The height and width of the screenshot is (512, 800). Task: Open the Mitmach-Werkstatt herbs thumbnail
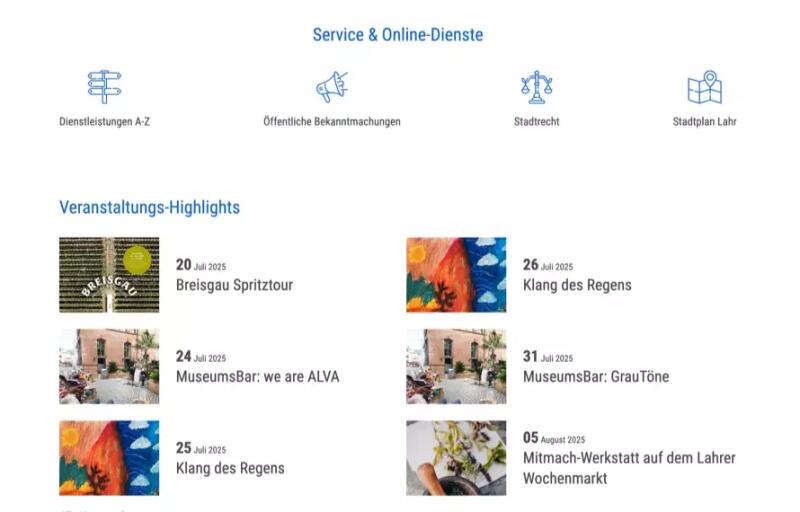(456, 458)
